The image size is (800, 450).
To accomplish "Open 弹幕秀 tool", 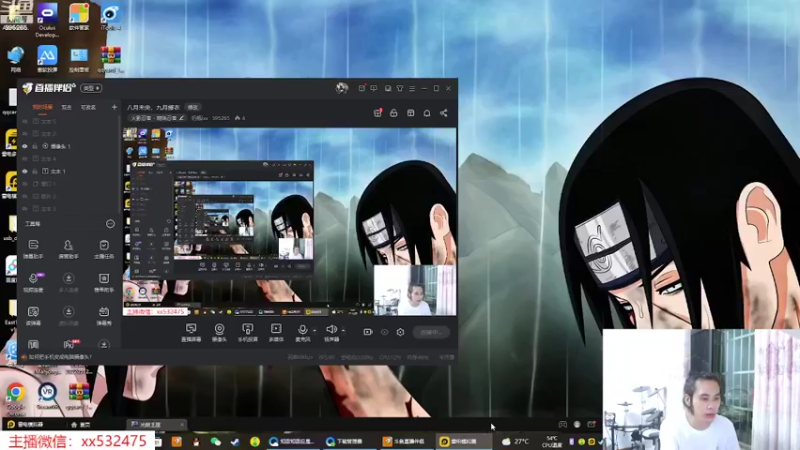I will pos(104,315).
